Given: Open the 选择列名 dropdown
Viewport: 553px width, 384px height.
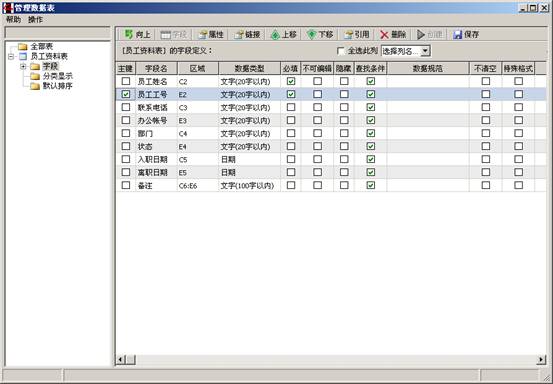Looking at the screenshot, I should pyautogui.click(x=425, y=51).
